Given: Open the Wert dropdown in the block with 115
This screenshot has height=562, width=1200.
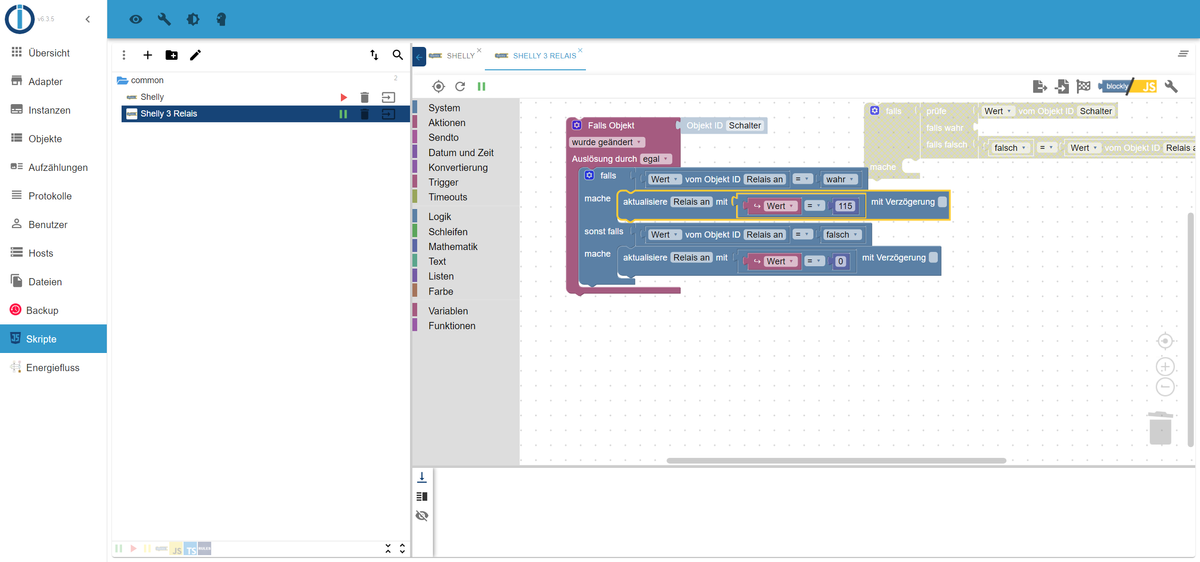Looking at the screenshot, I should pos(779,206).
